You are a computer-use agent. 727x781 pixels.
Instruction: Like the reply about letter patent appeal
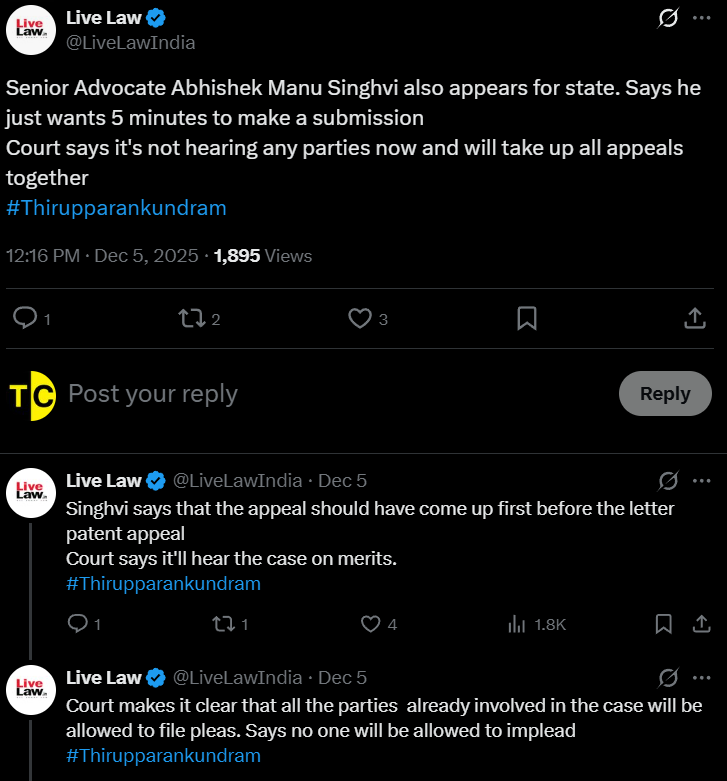[371, 624]
